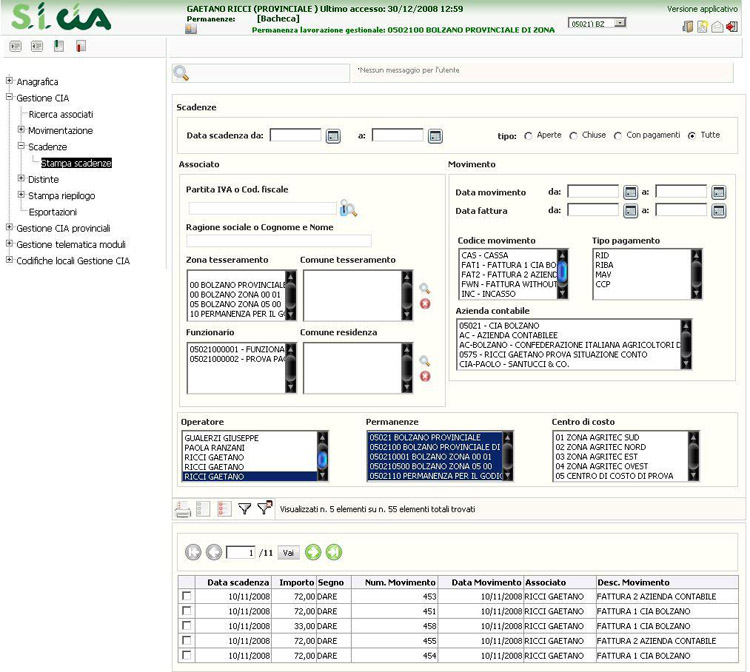The image size is (750, 672).
Task: Sort by Importo column header
Action: point(297,582)
